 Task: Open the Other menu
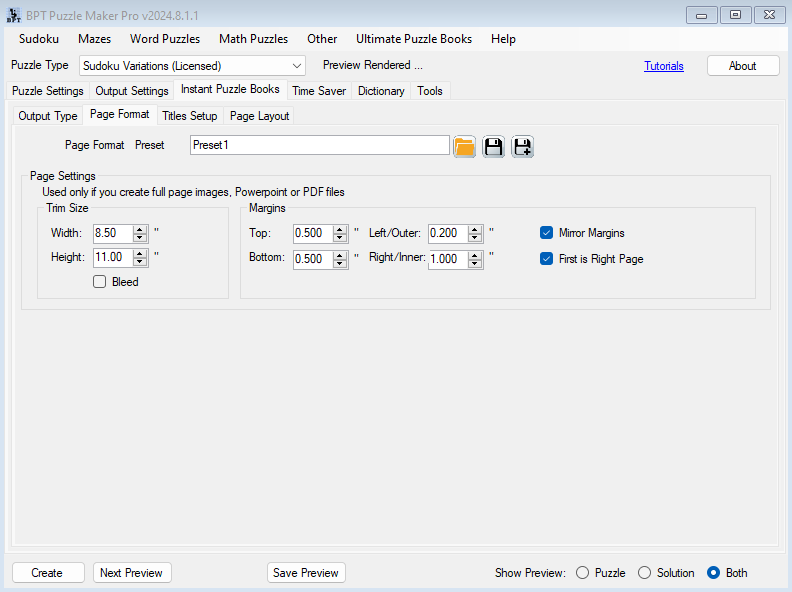[x=322, y=39]
